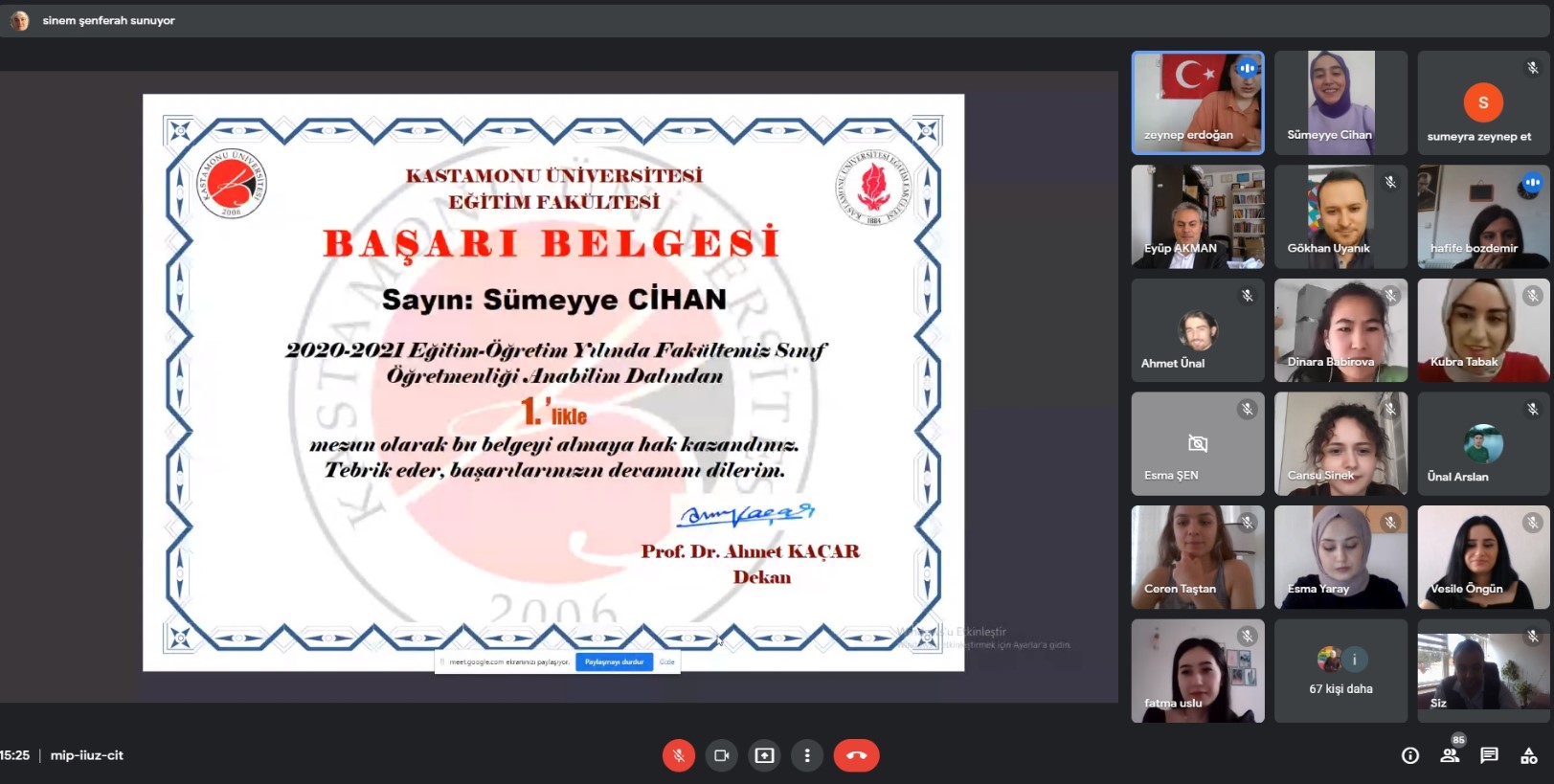Show the participants list icon
Screen dimensions: 1554x784
1450,755
